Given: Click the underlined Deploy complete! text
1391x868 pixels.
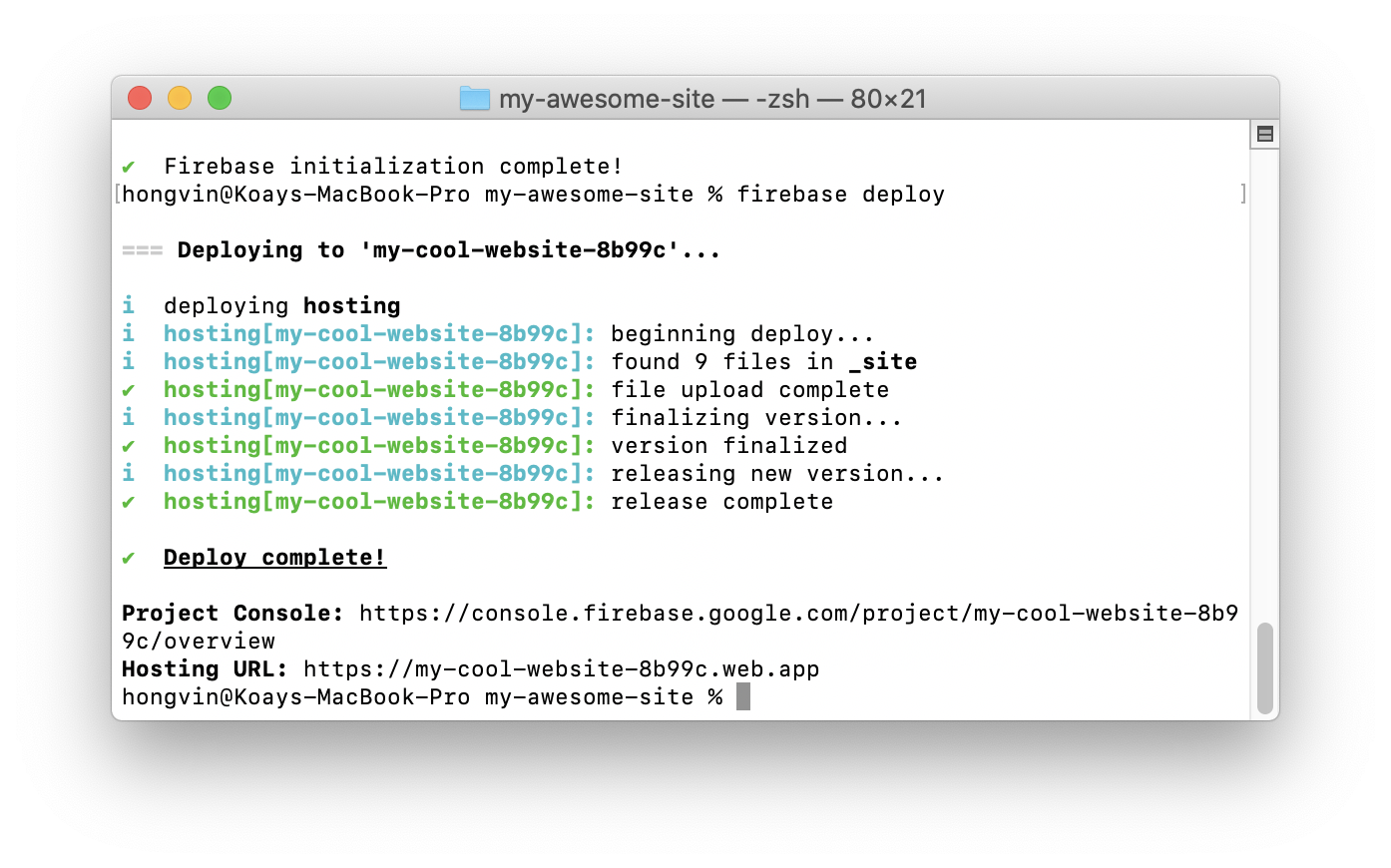Looking at the screenshot, I should tap(275, 558).
